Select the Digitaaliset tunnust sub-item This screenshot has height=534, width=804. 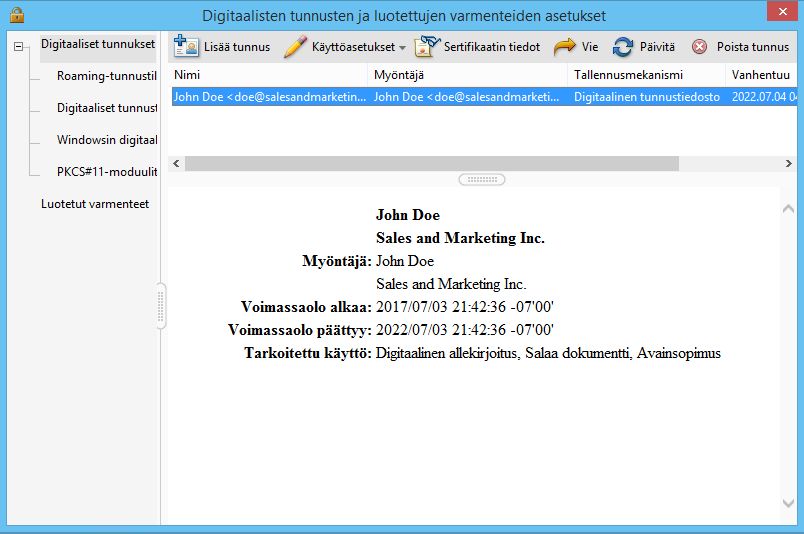click(x=107, y=108)
